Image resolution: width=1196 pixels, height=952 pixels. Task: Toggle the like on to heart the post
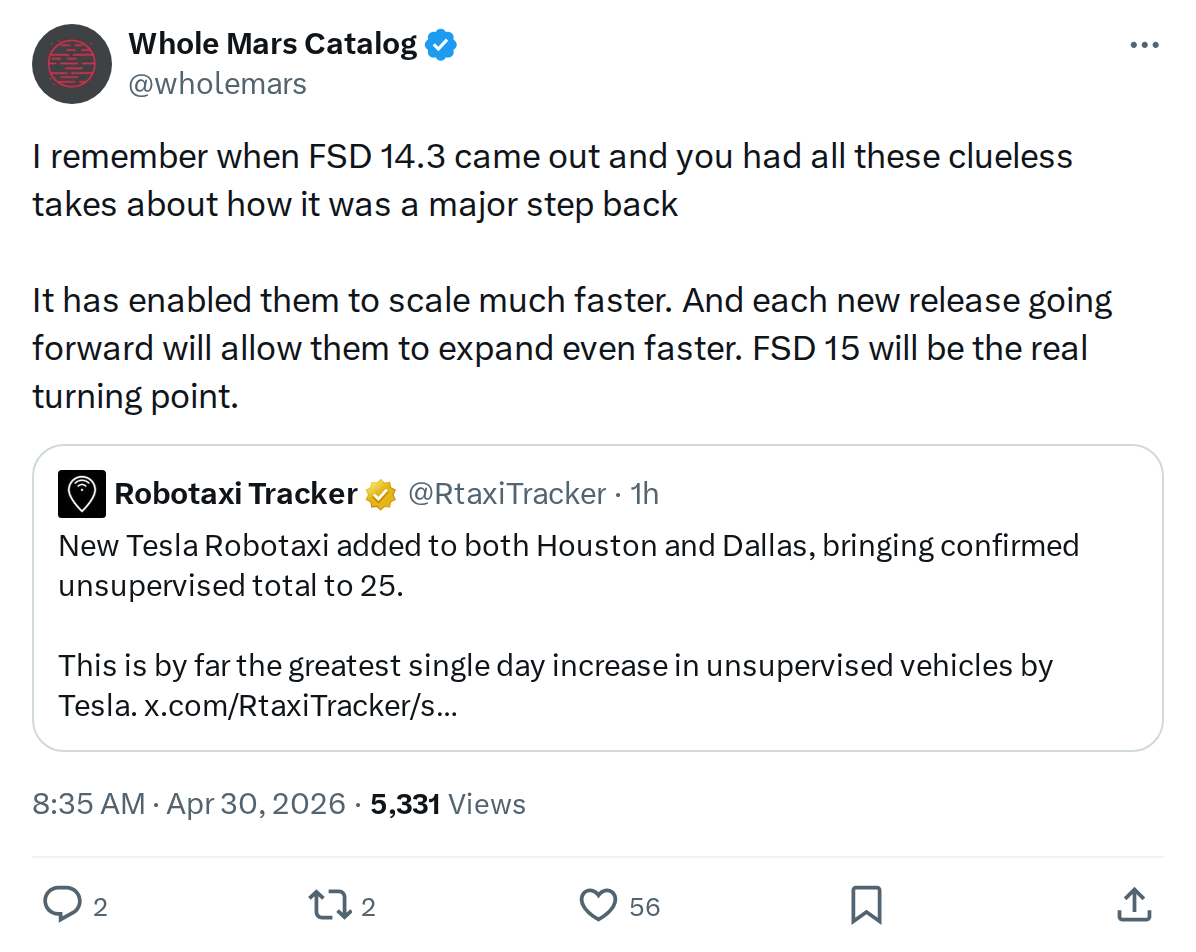click(598, 905)
